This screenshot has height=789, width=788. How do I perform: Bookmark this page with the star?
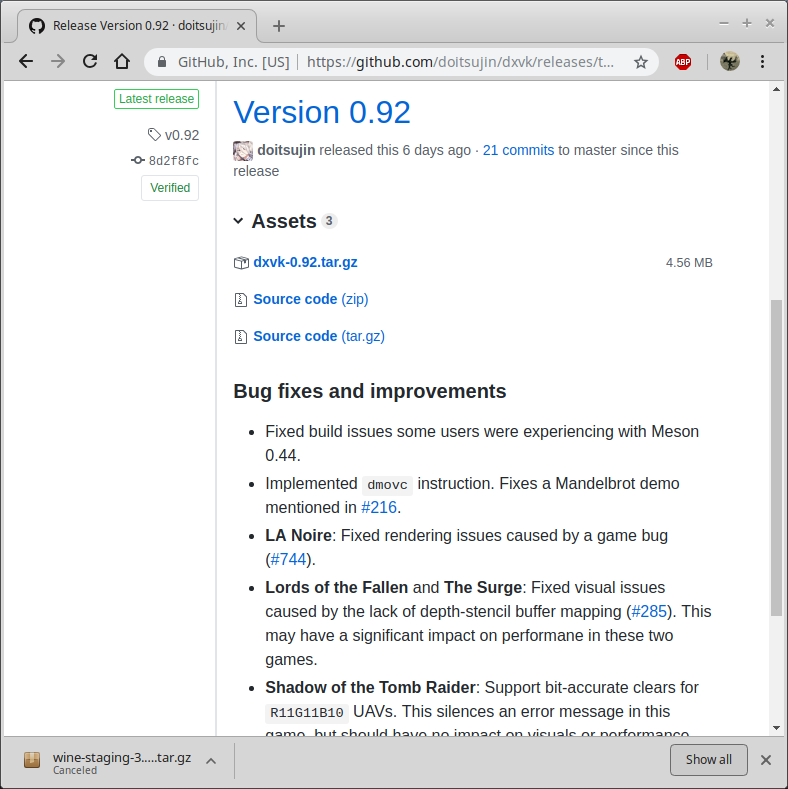(x=641, y=62)
